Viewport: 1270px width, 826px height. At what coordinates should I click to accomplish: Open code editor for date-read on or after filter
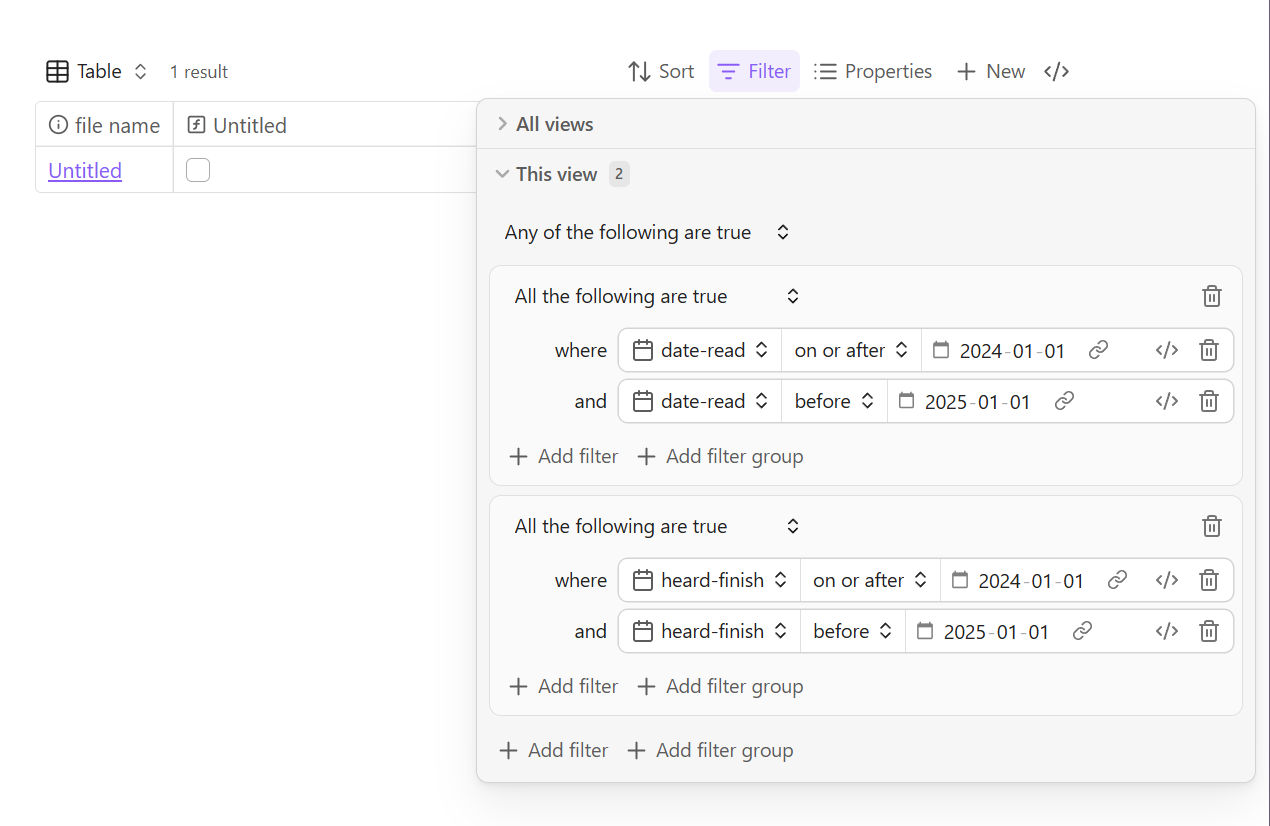point(1166,350)
